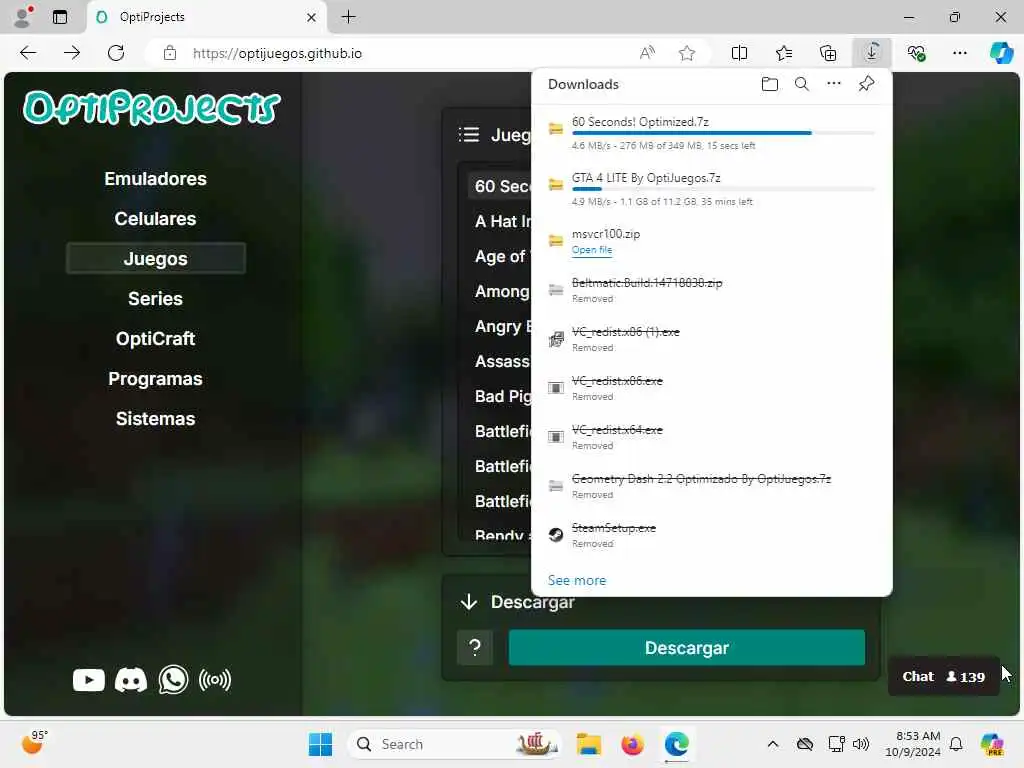
Task: Open Collections toolbar icon
Action: (x=827, y=53)
